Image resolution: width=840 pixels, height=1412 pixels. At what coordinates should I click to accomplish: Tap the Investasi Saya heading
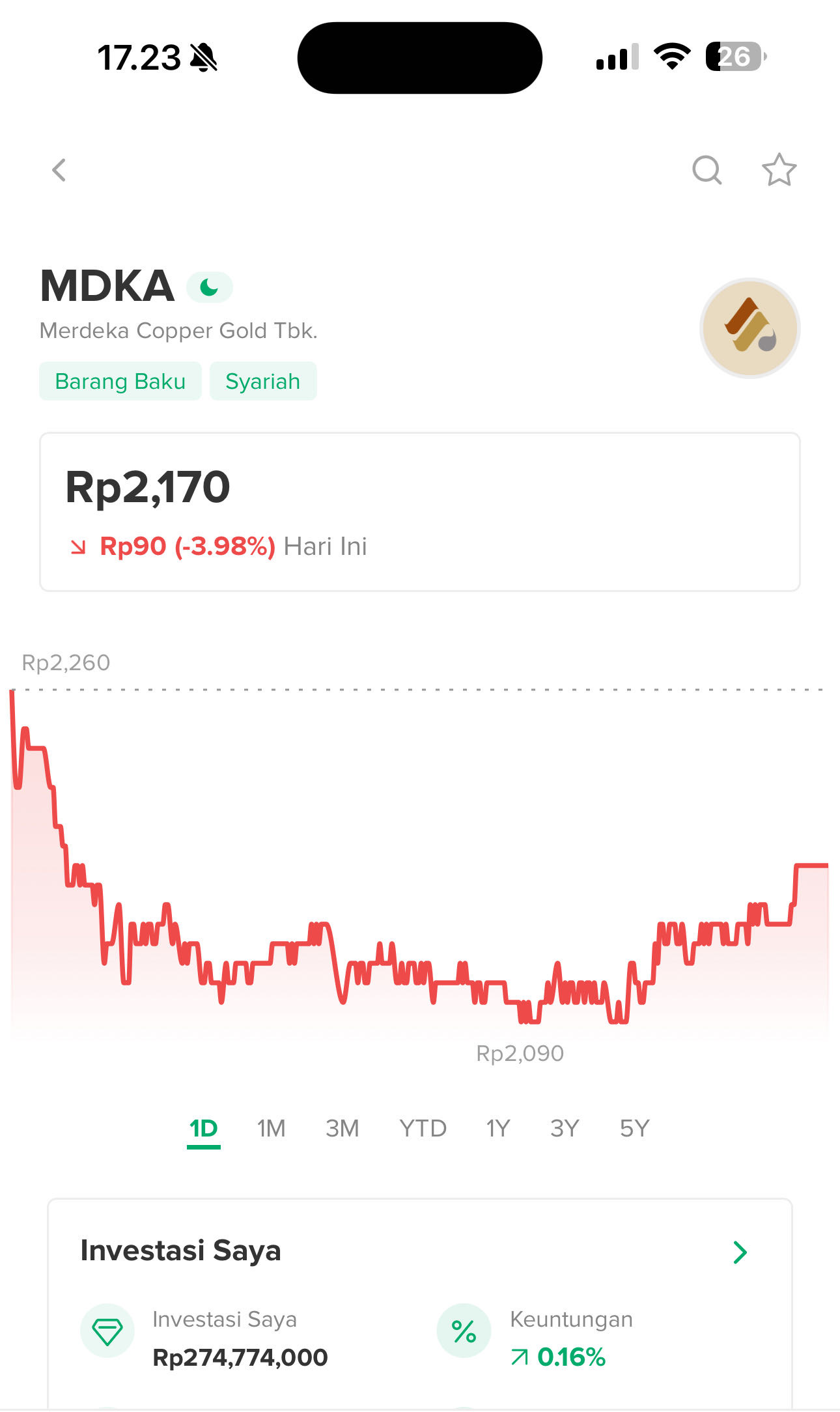180,1251
